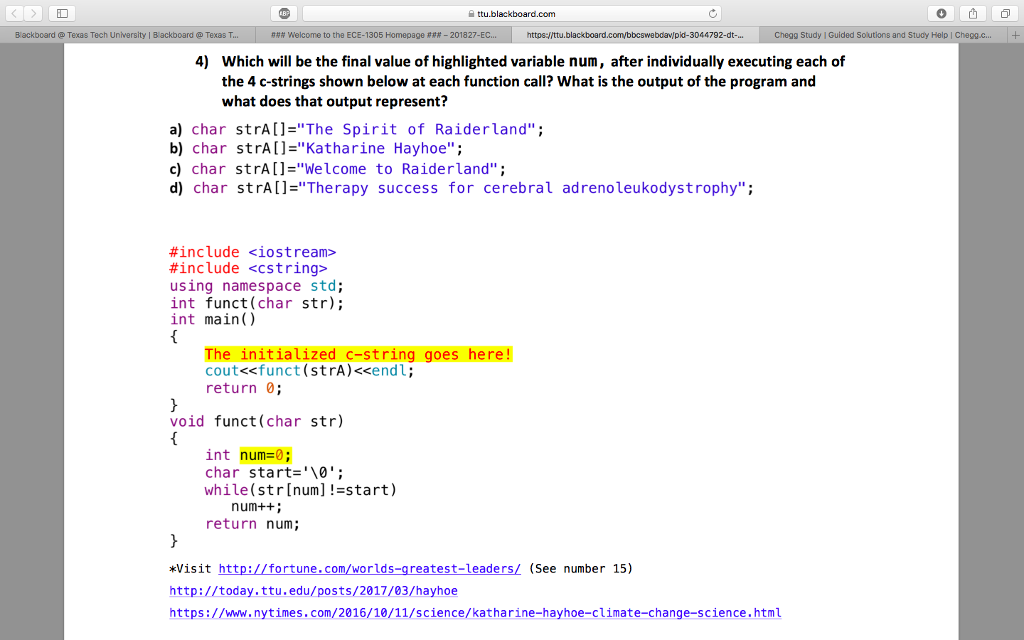
Task: Open the Downloads list icon
Action: pyautogui.click(x=940, y=13)
